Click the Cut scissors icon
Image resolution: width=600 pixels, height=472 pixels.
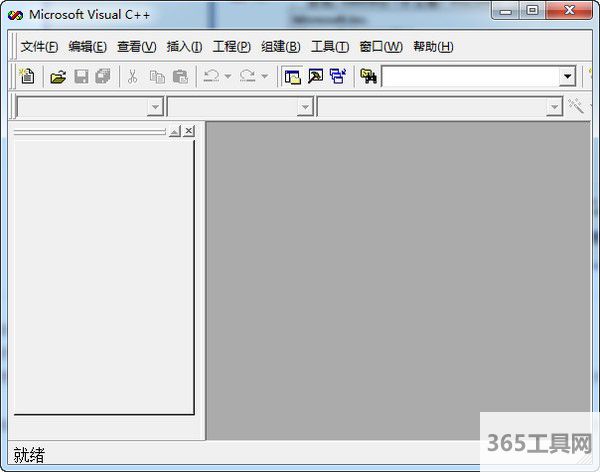point(132,77)
